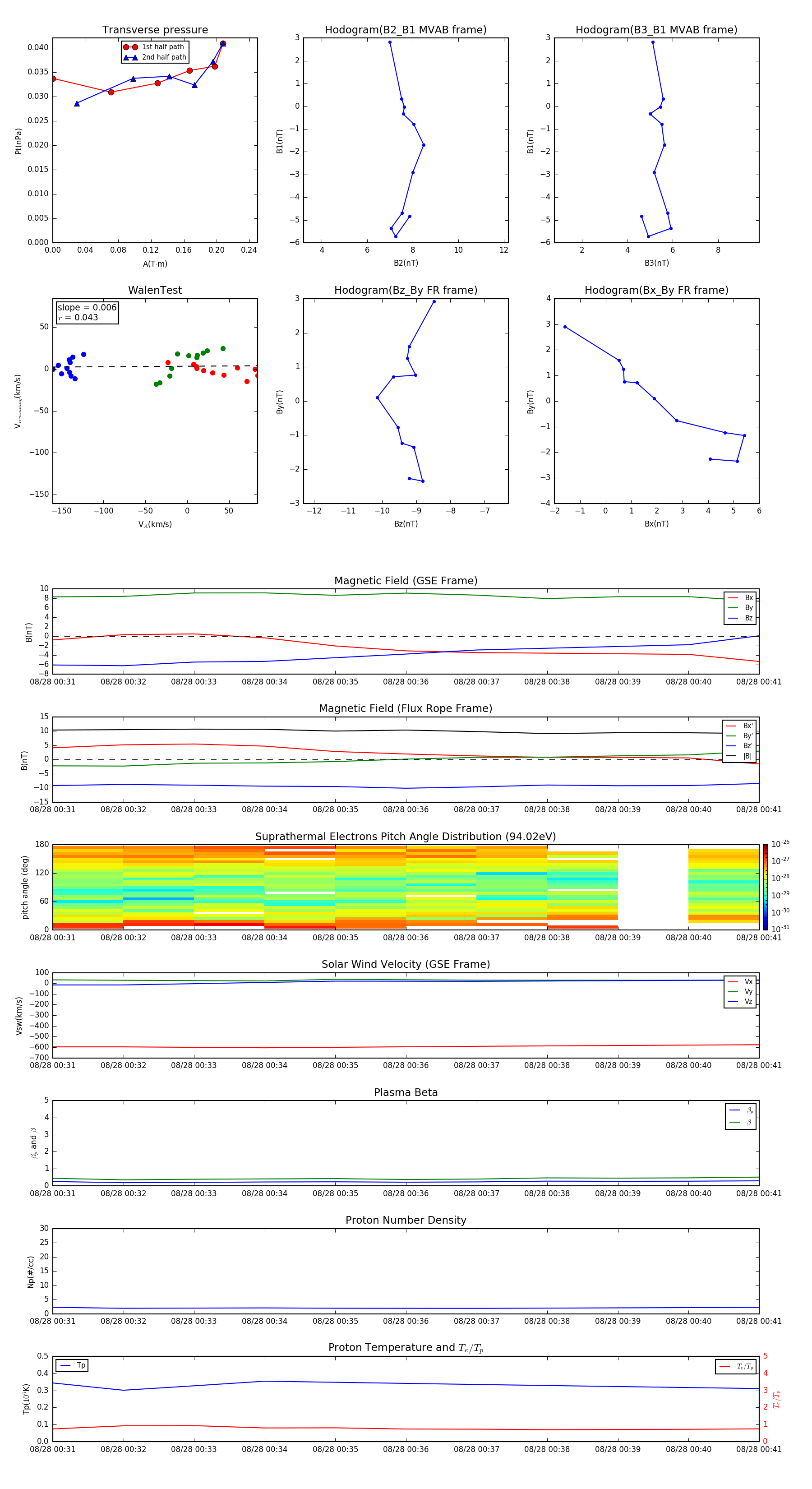Click the 'pitch angle (deg)' axis label
The width and height of the screenshot is (812, 1489).
coord(25,887)
